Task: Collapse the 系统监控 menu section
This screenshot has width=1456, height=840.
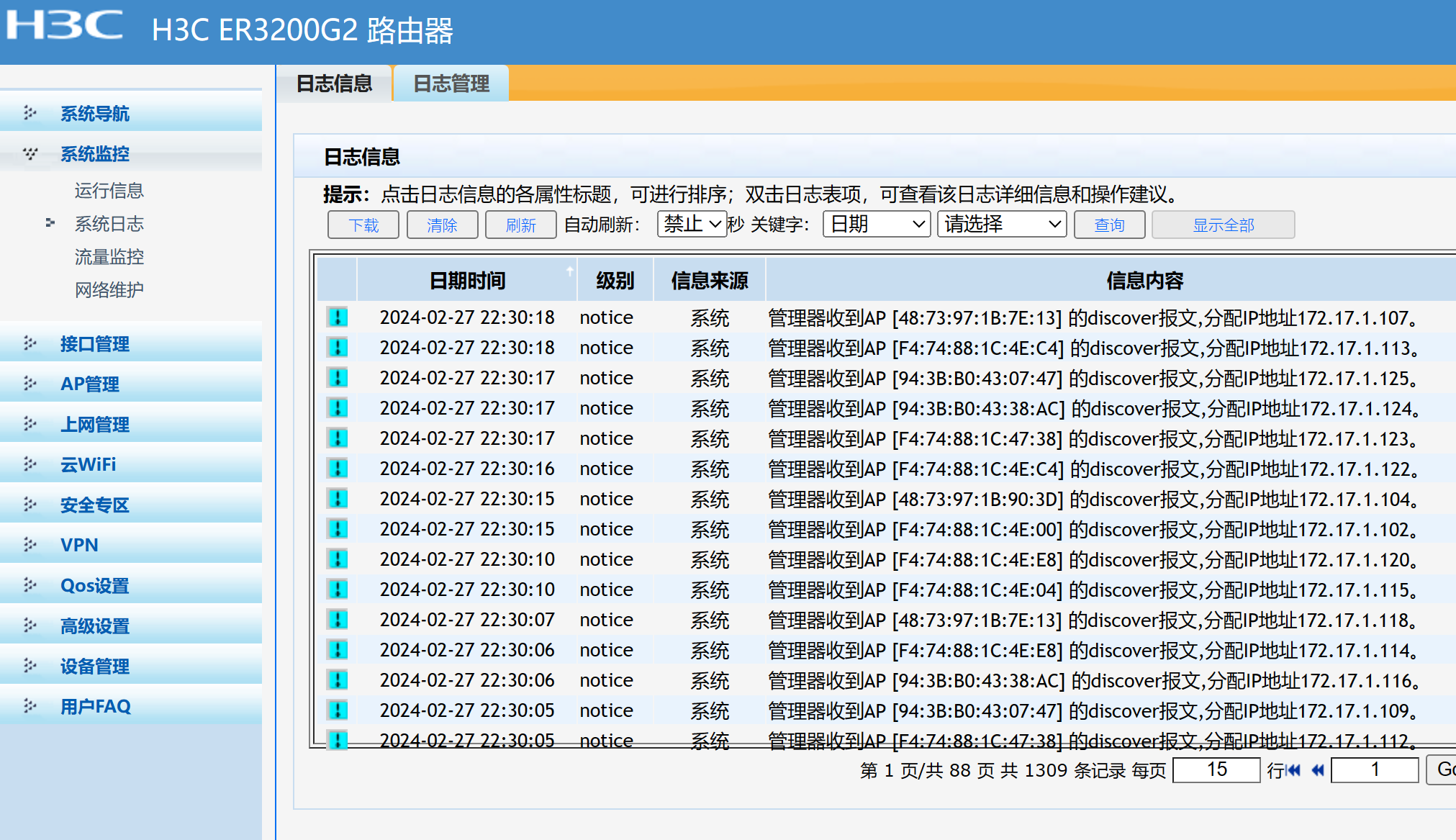Action: (x=94, y=153)
